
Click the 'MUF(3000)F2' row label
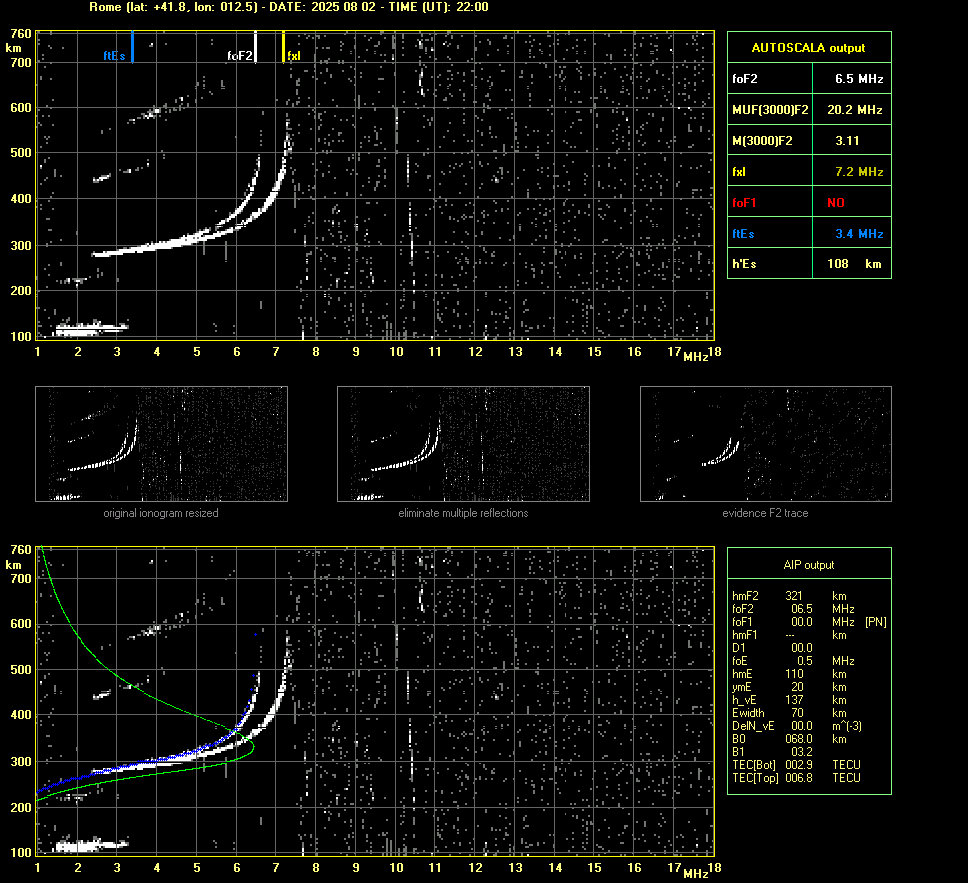770,109
